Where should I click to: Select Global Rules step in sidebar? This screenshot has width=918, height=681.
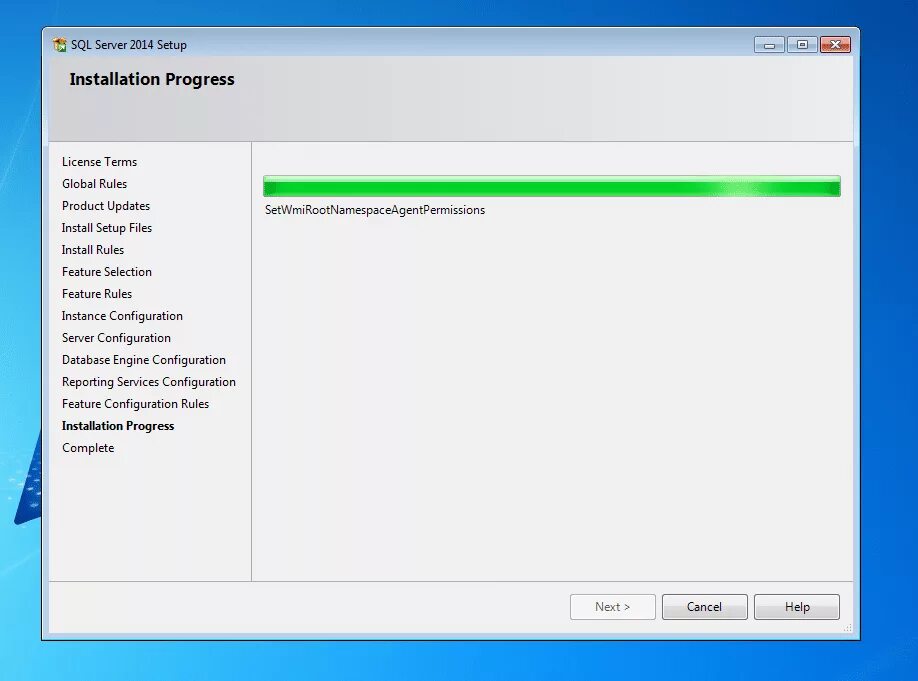[94, 184]
